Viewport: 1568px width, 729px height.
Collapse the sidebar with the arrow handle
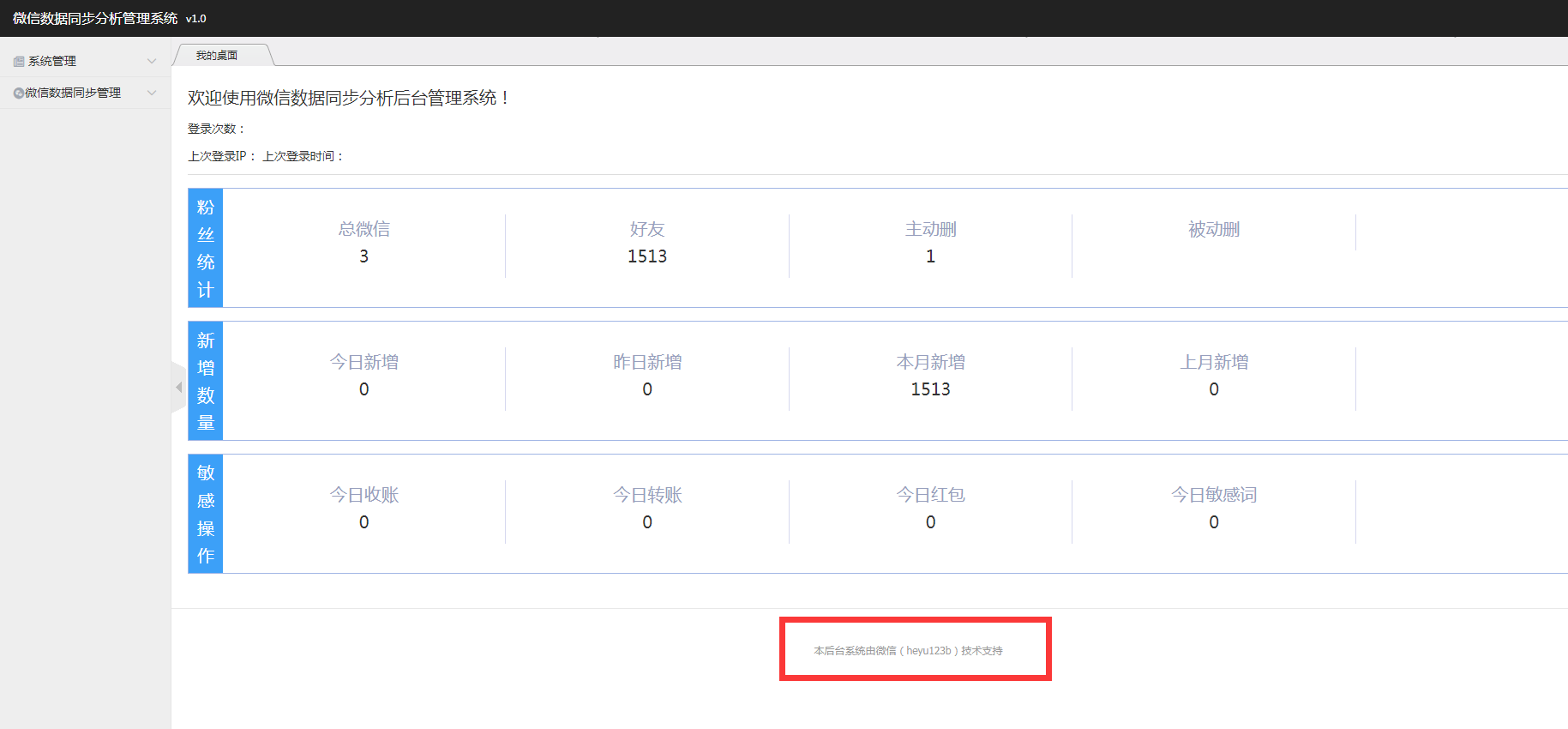(x=178, y=388)
